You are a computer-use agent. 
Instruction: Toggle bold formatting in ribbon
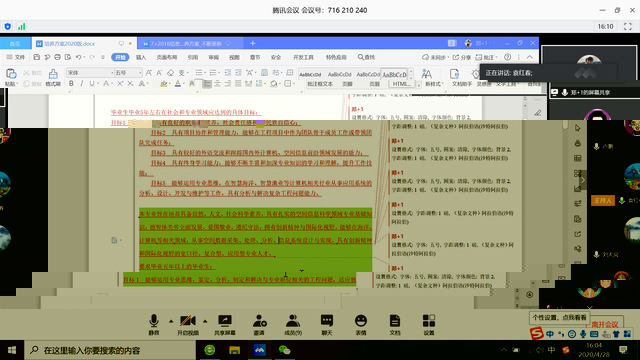pos(71,84)
